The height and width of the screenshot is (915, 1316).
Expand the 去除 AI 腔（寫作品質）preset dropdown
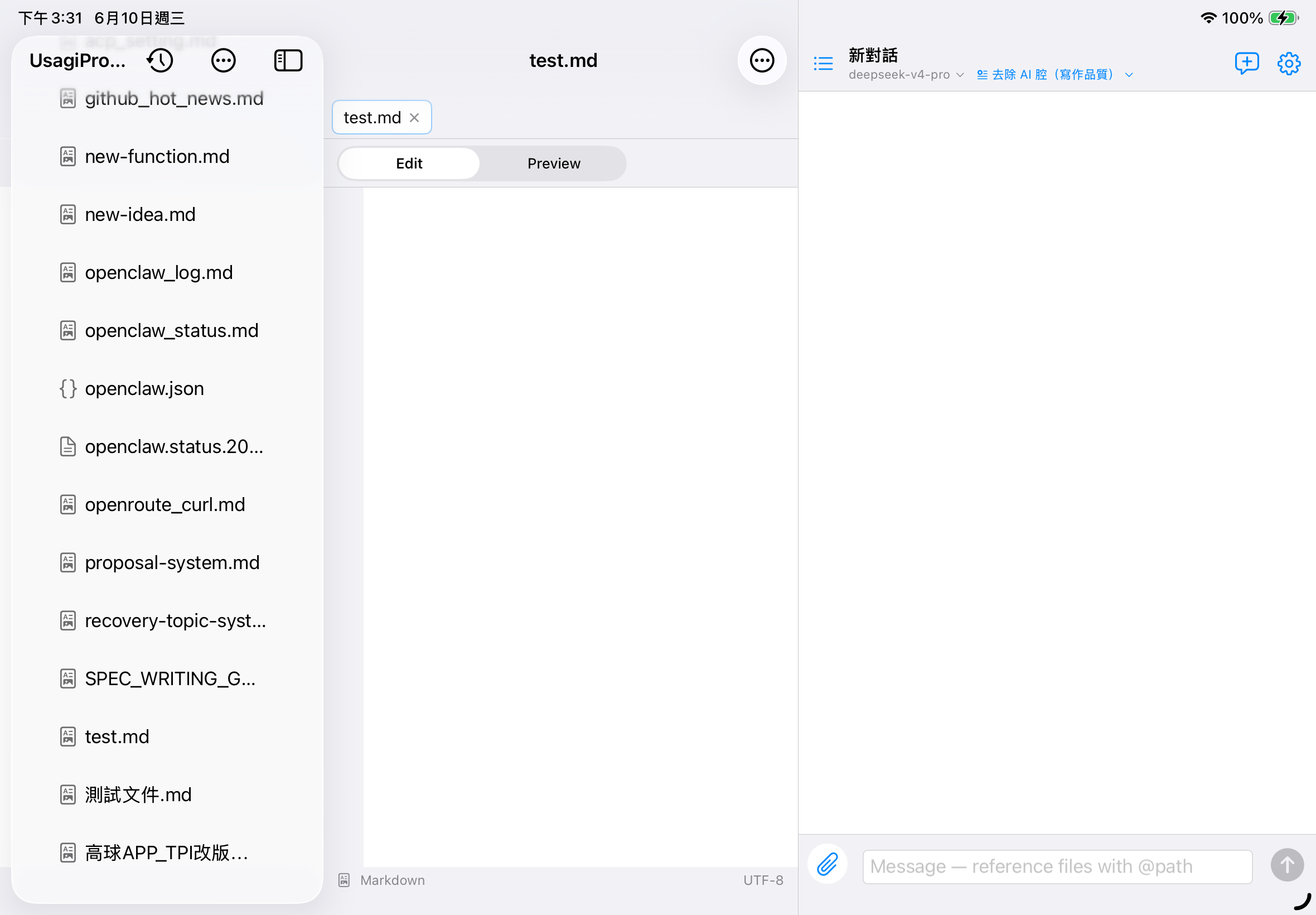pos(1054,75)
